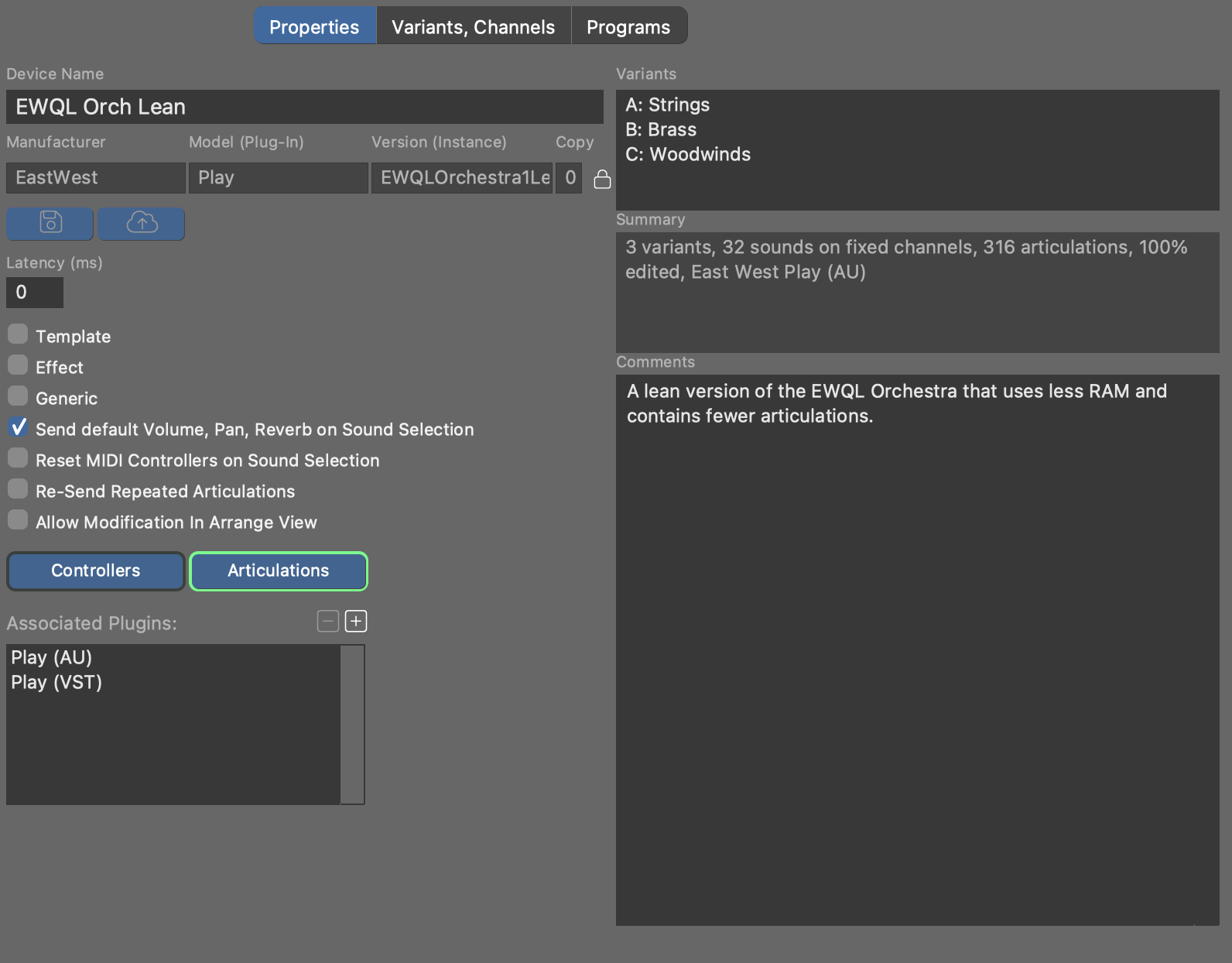Enable Reset MIDI Controllers on Sound Selection
1232x963 pixels.
(x=18, y=458)
